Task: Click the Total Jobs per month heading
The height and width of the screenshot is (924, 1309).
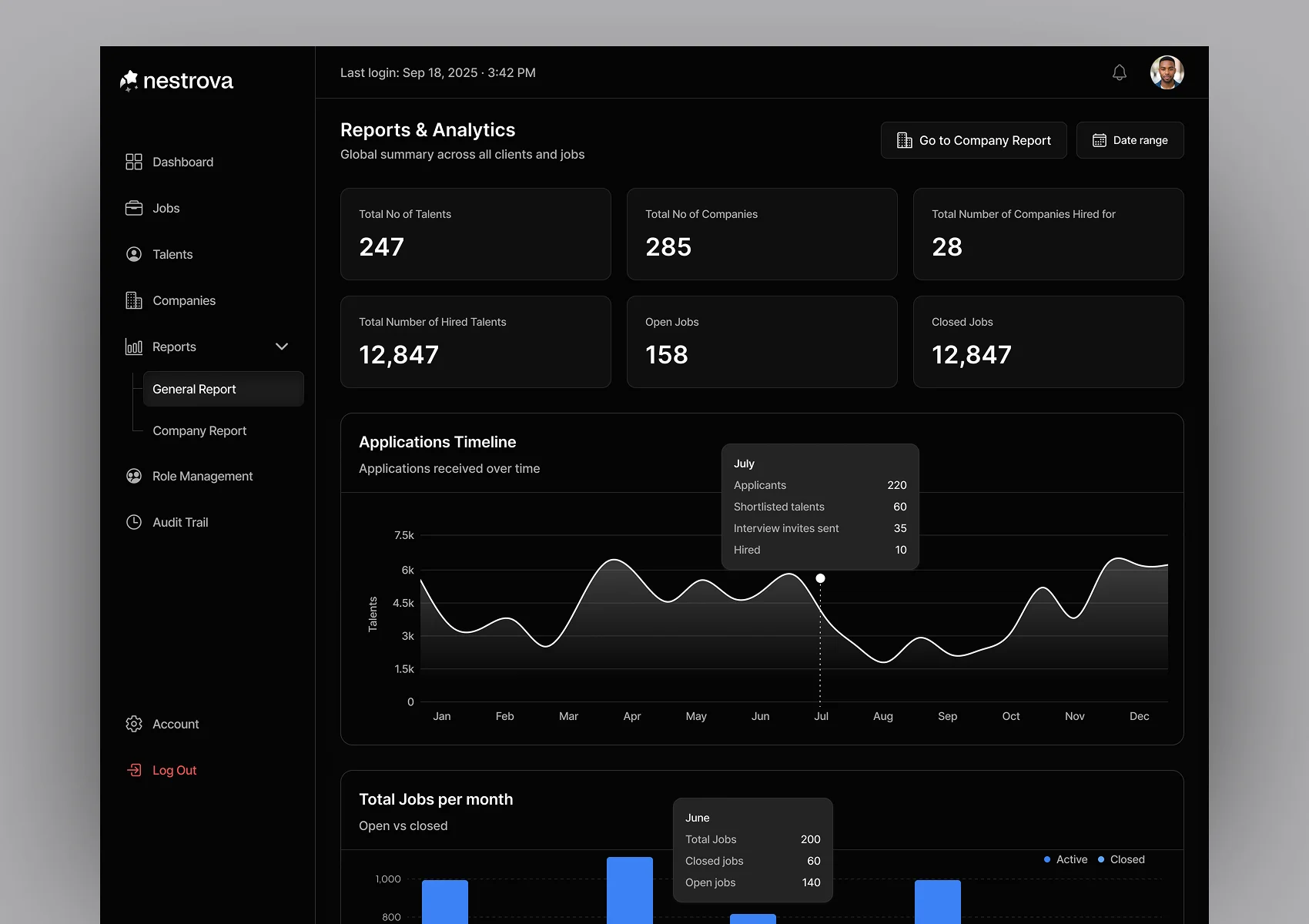Action: point(436,799)
